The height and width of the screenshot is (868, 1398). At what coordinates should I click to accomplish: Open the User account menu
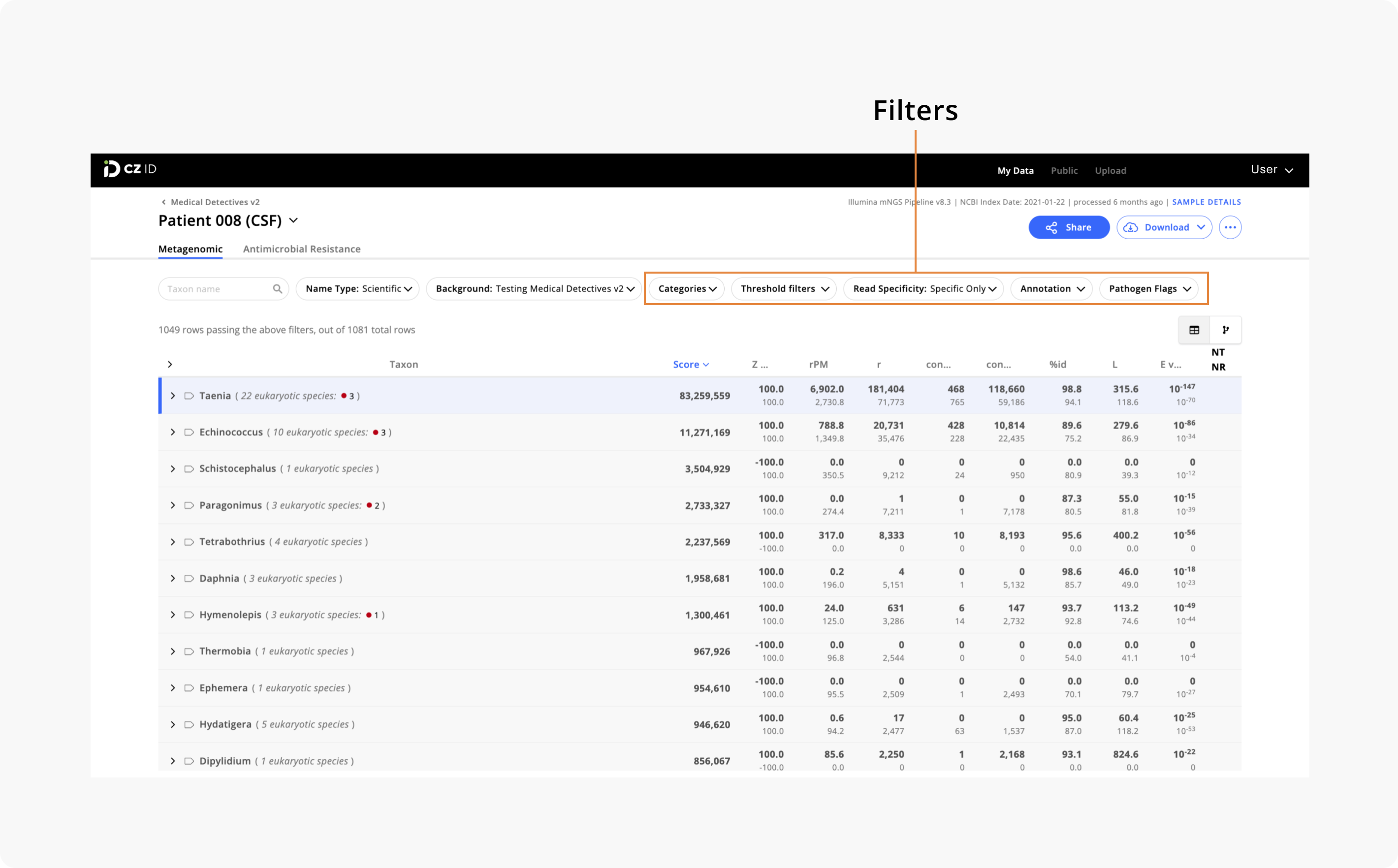pos(1271,170)
